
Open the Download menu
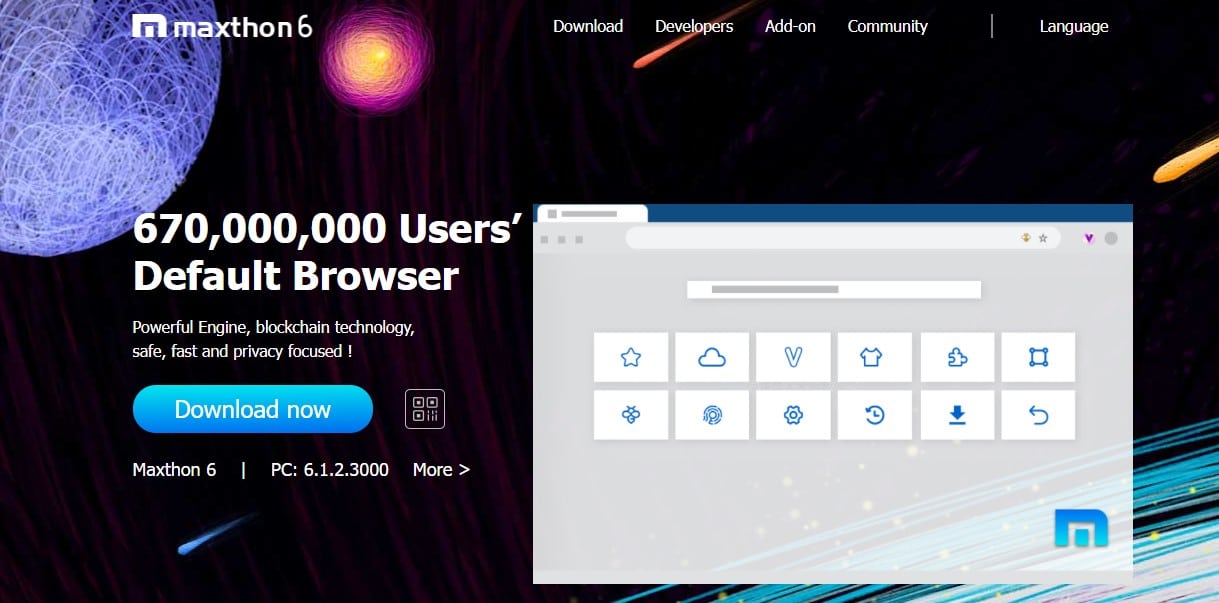point(588,27)
